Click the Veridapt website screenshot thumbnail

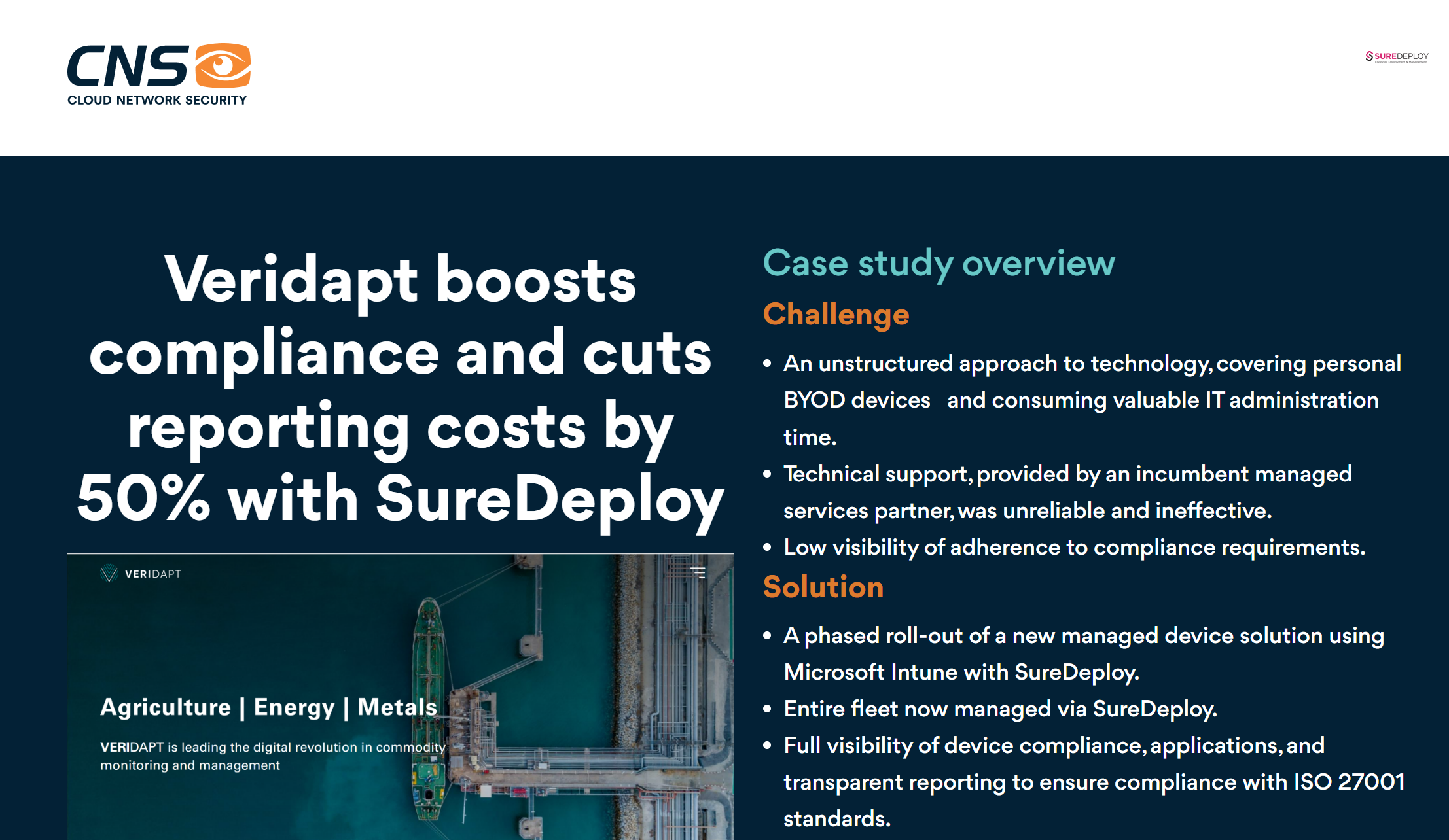click(x=400, y=693)
